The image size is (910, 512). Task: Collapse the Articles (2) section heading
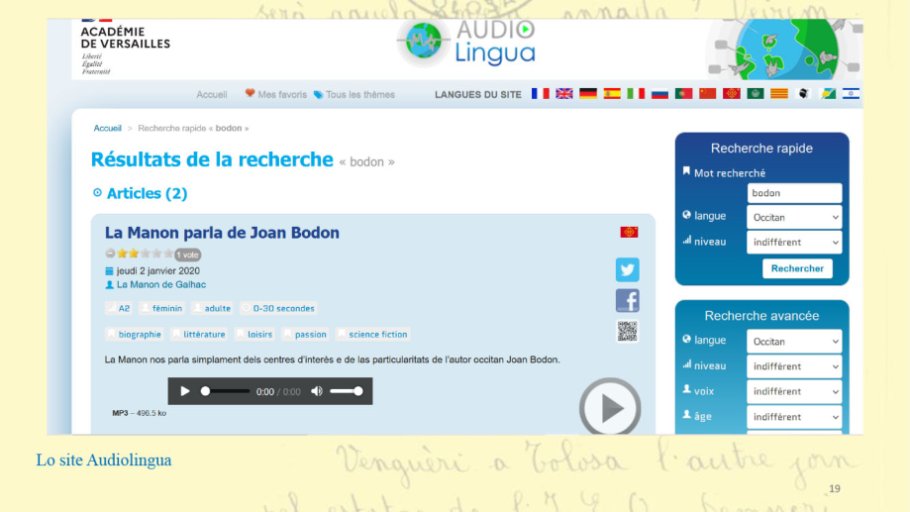click(x=140, y=193)
